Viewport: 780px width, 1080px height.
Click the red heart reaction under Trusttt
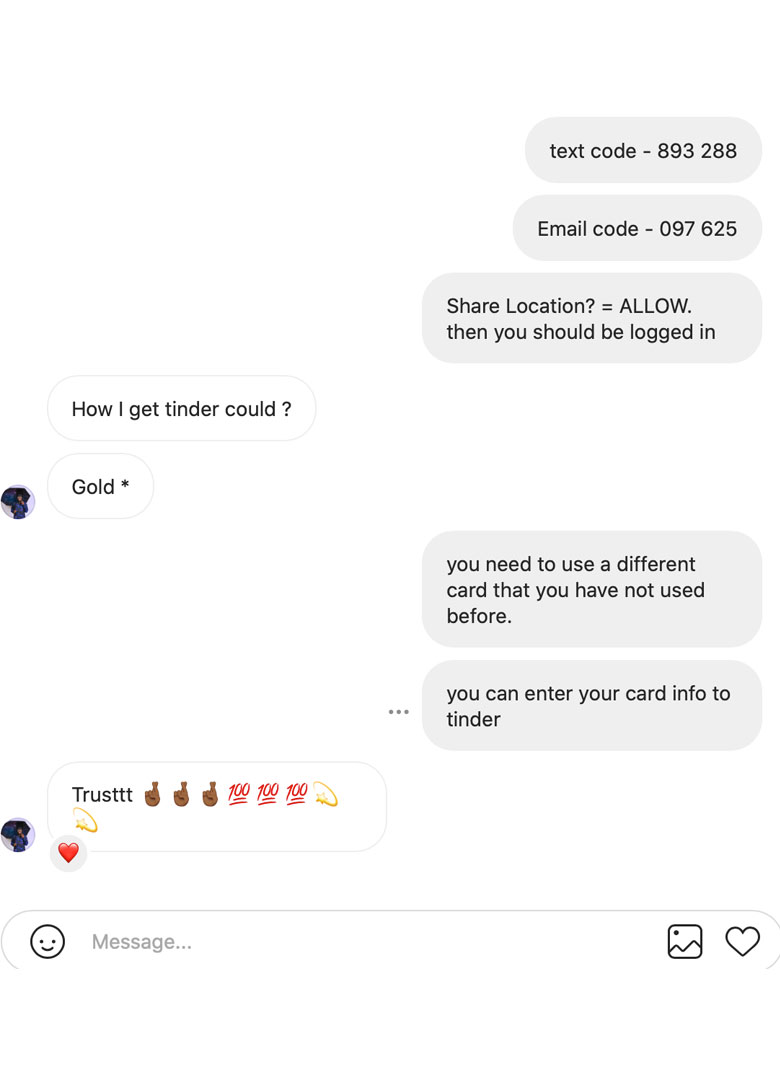pyautogui.click(x=68, y=853)
